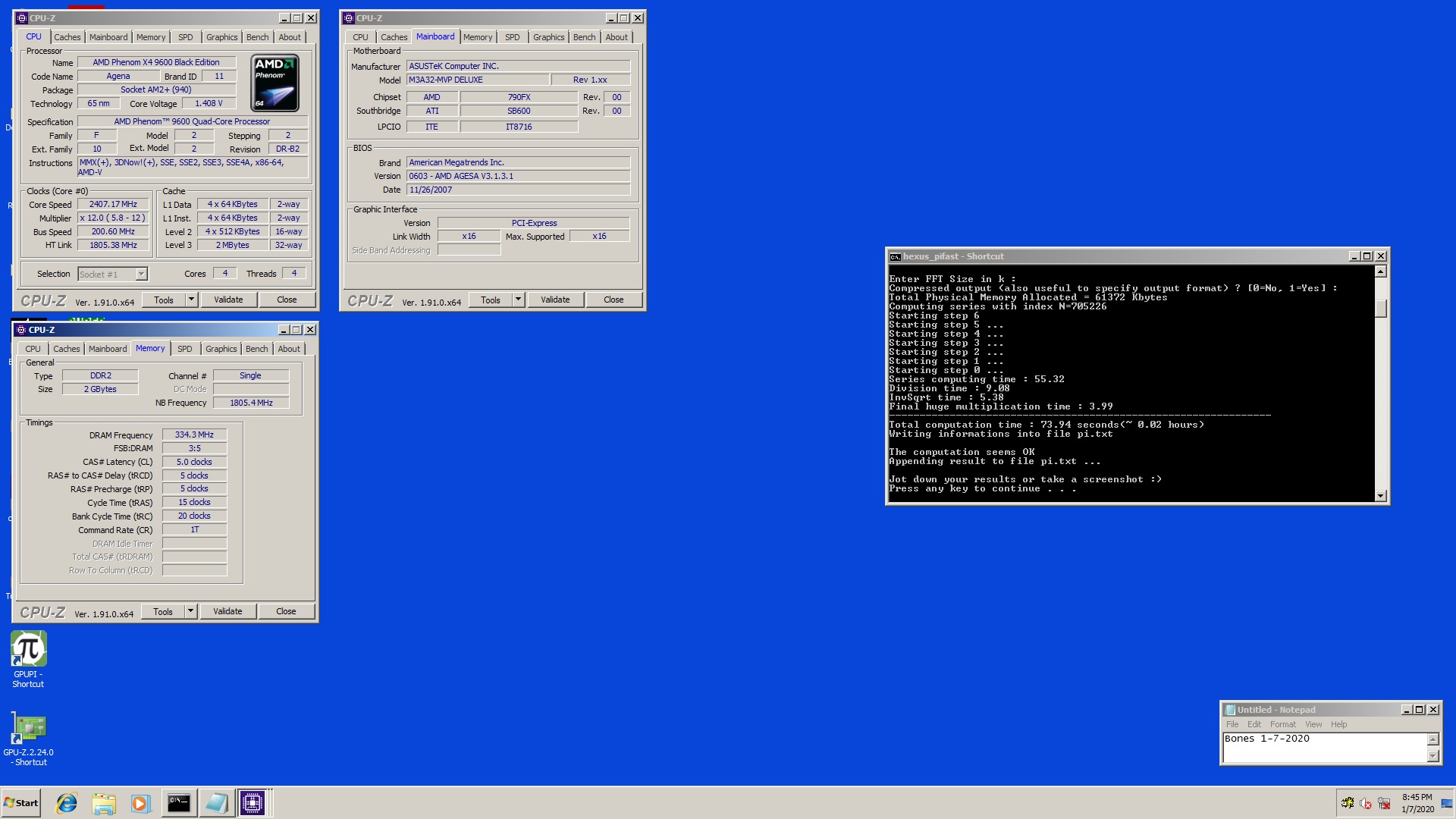The image size is (1456, 819).
Task: Select BIOS date 11/26/2007 field
Action: tap(518, 190)
